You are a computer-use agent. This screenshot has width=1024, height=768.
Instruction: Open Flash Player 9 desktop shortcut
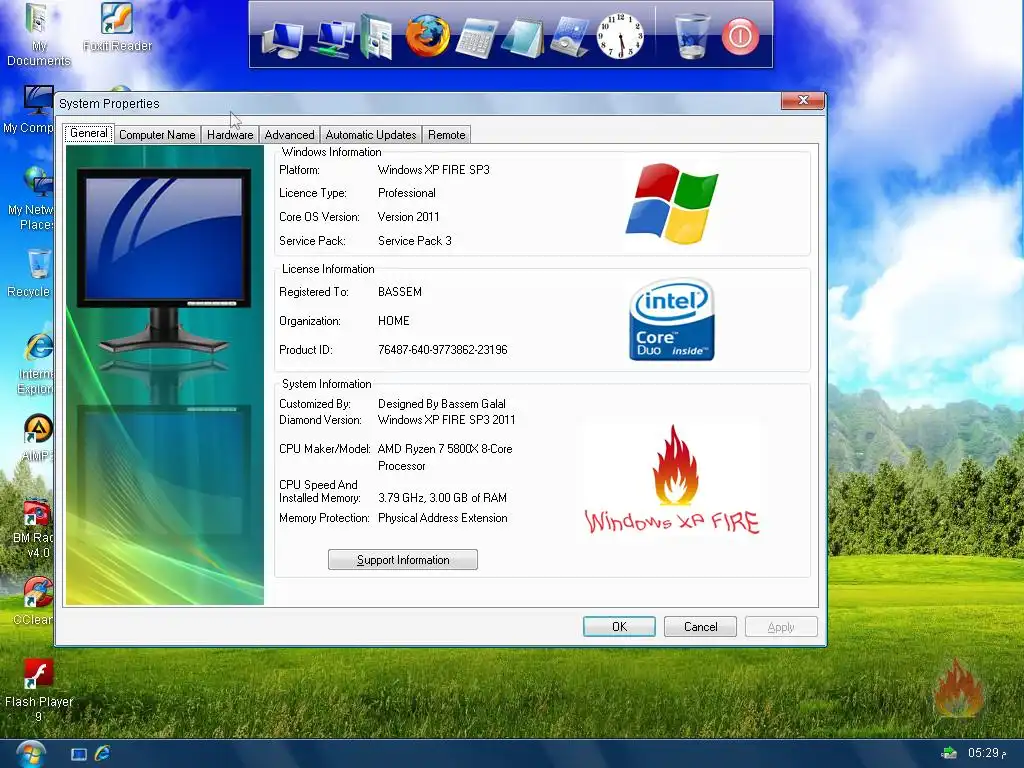[39, 690]
